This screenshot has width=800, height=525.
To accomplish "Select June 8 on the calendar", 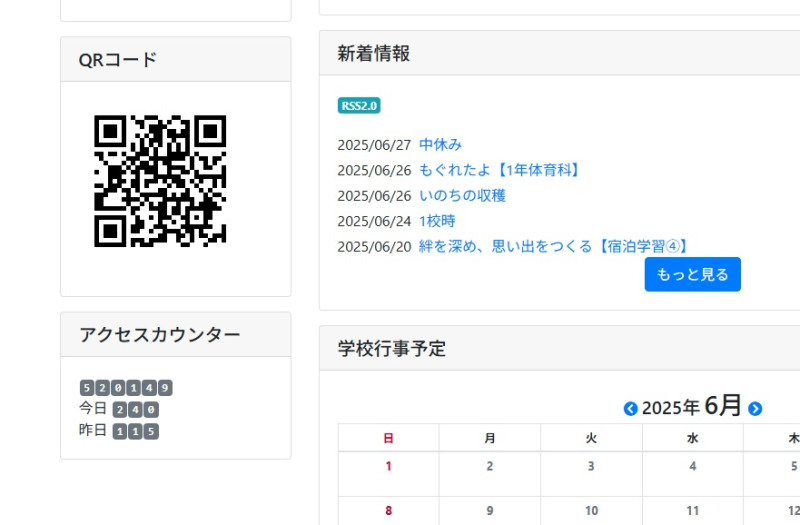I will (x=388, y=510).
